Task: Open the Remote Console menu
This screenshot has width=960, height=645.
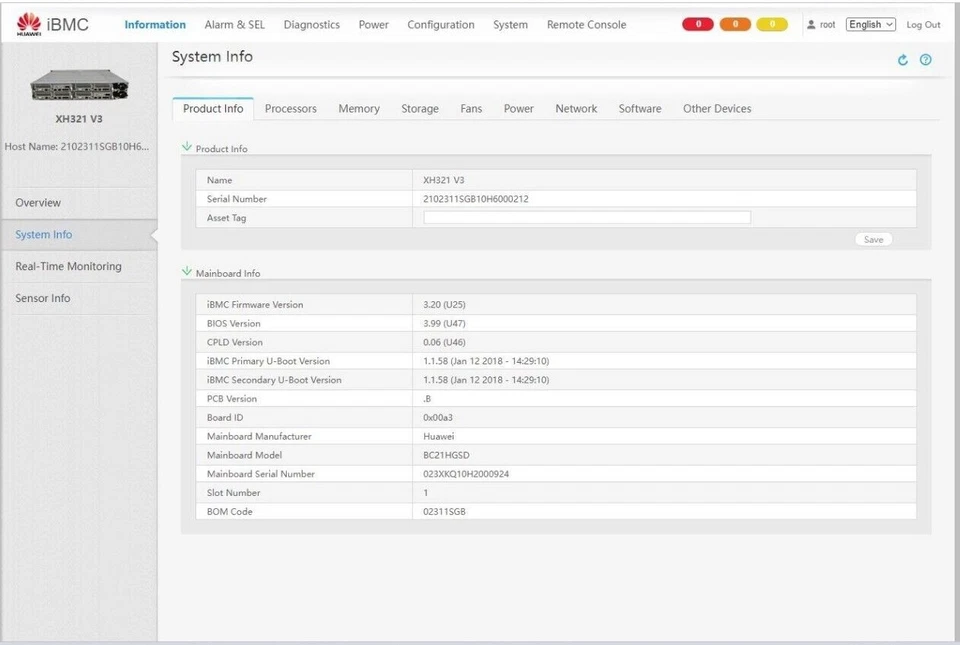Action: tap(585, 24)
